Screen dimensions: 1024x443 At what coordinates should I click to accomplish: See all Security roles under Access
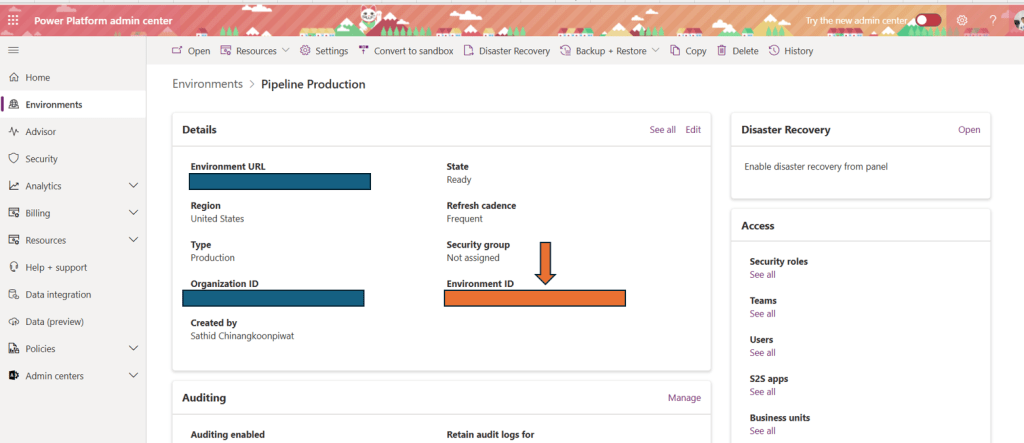[x=762, y=275]
